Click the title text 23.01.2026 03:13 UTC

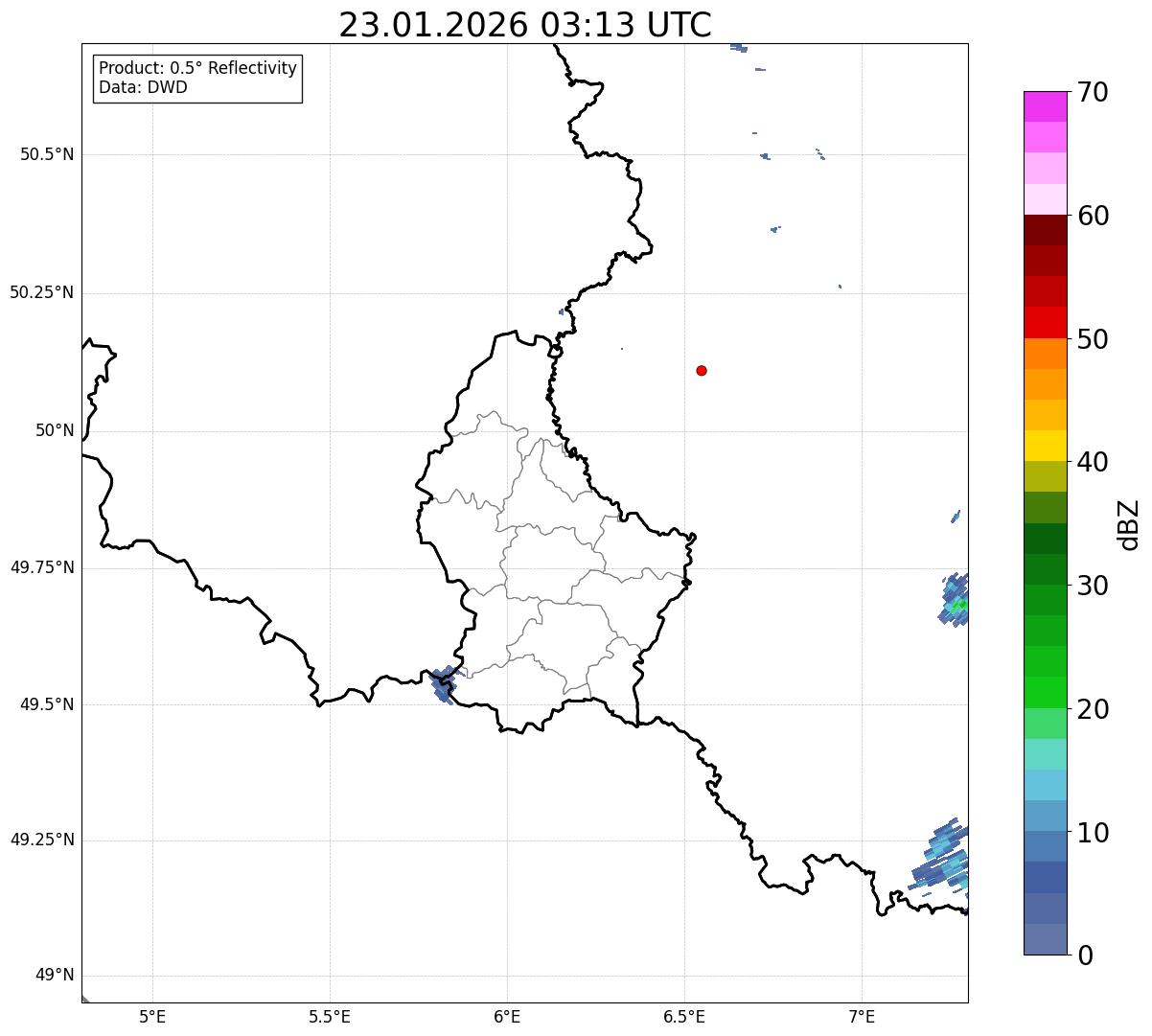525,25
